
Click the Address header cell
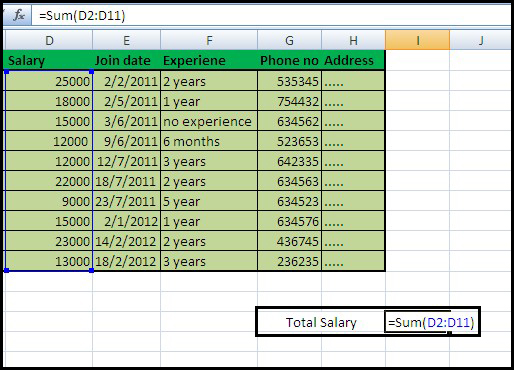pos(353,60)
